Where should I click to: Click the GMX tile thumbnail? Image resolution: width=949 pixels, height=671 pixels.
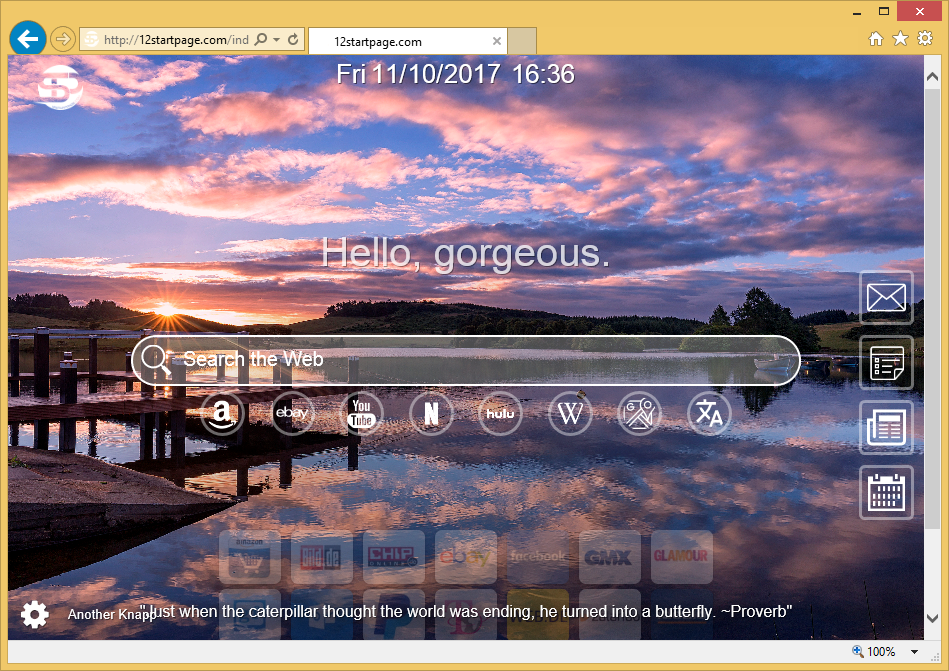click(x=609, y=557)
